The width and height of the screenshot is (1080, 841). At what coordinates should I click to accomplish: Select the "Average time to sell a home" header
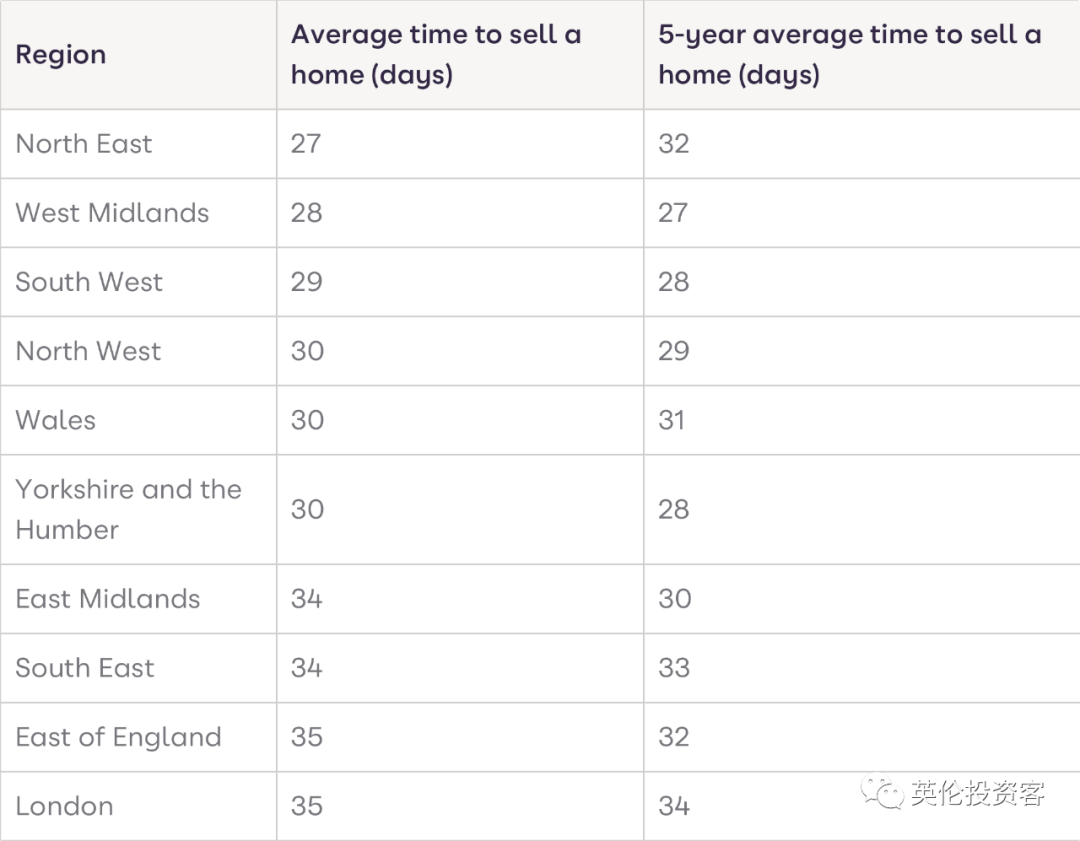pos(436,54)
